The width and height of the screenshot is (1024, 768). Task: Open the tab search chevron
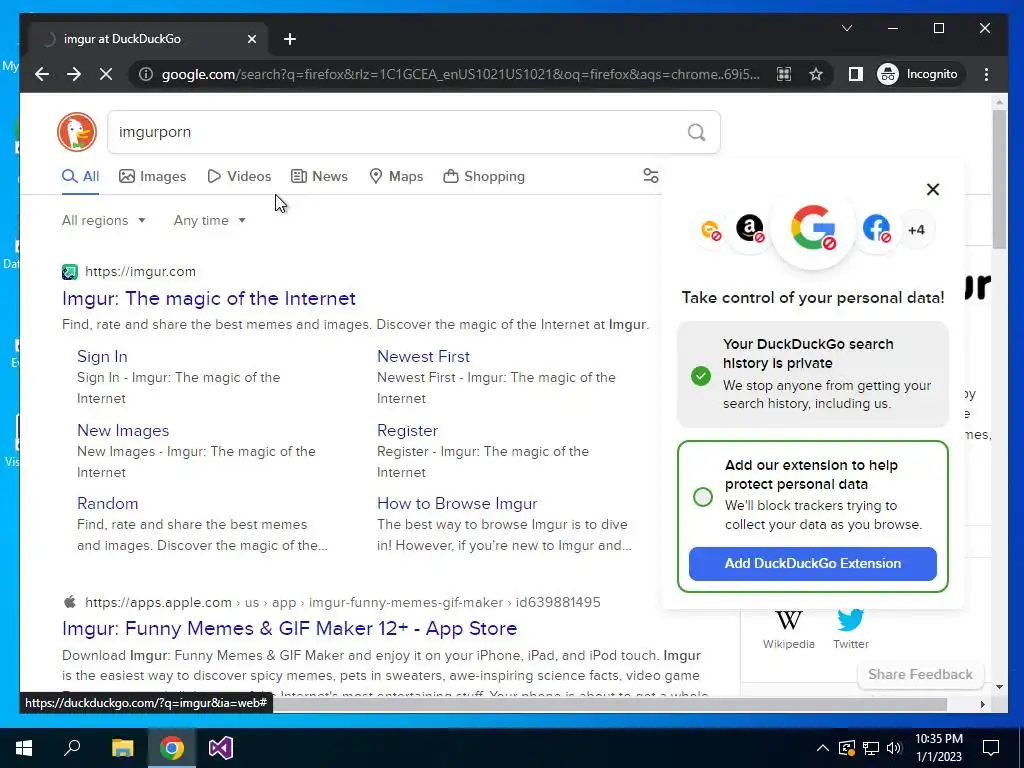coord(847,28)
